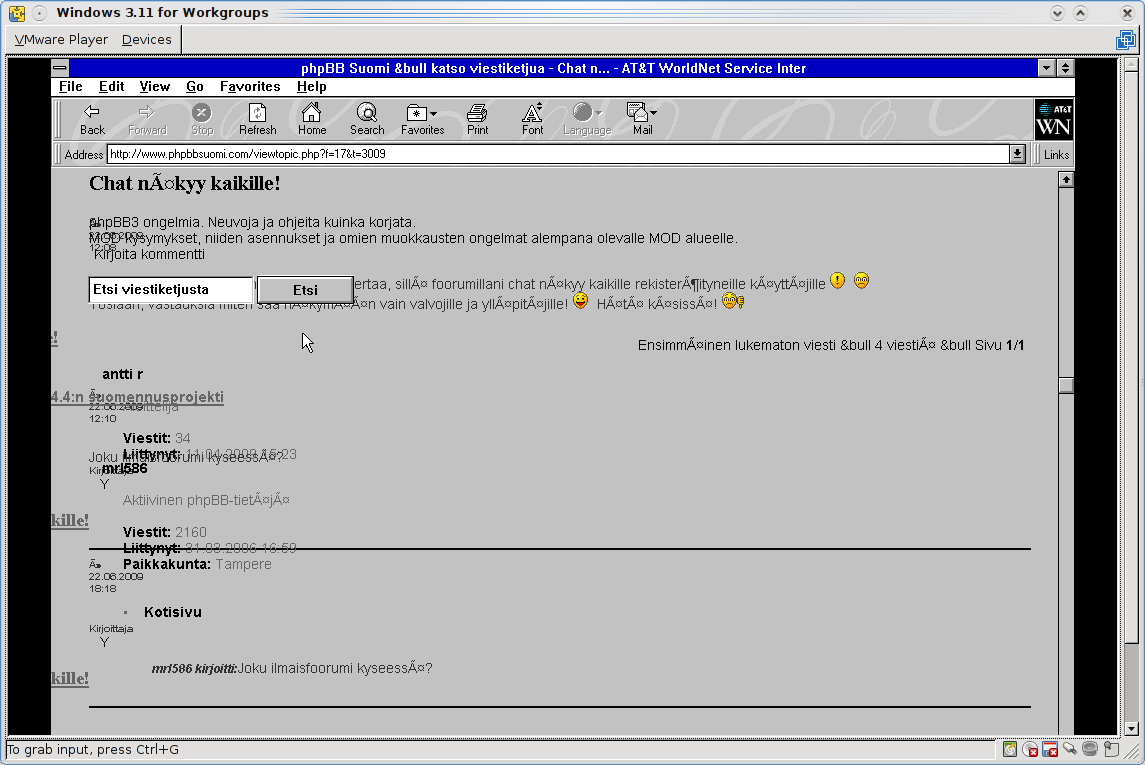Open the window system menu box

click(60, 68)
